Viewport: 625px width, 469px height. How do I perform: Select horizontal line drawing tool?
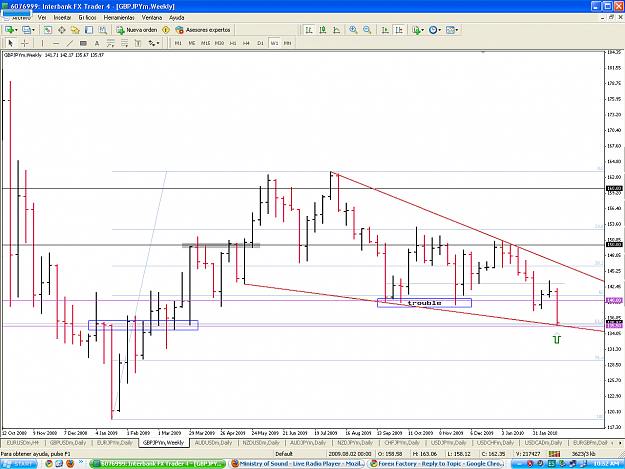(56, 43)
